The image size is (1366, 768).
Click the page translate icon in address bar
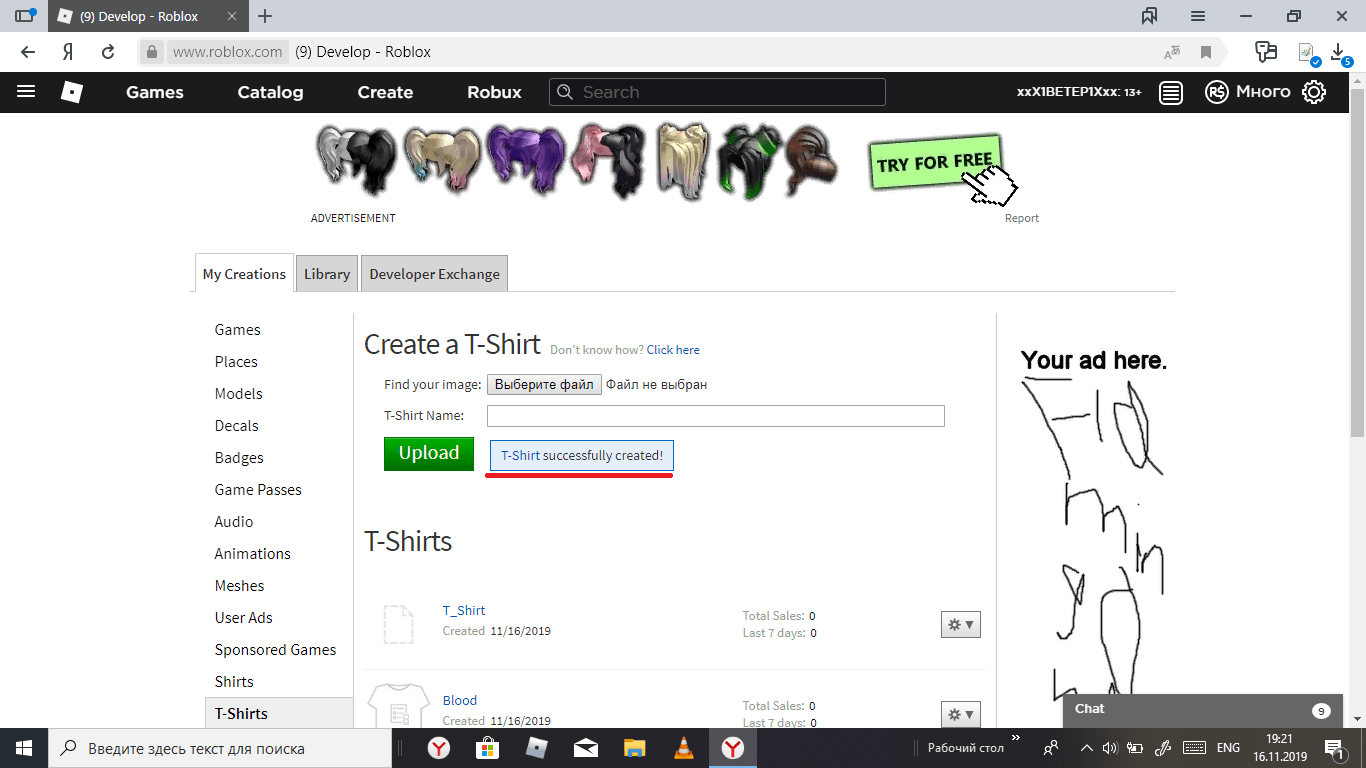click(1171, 52)
